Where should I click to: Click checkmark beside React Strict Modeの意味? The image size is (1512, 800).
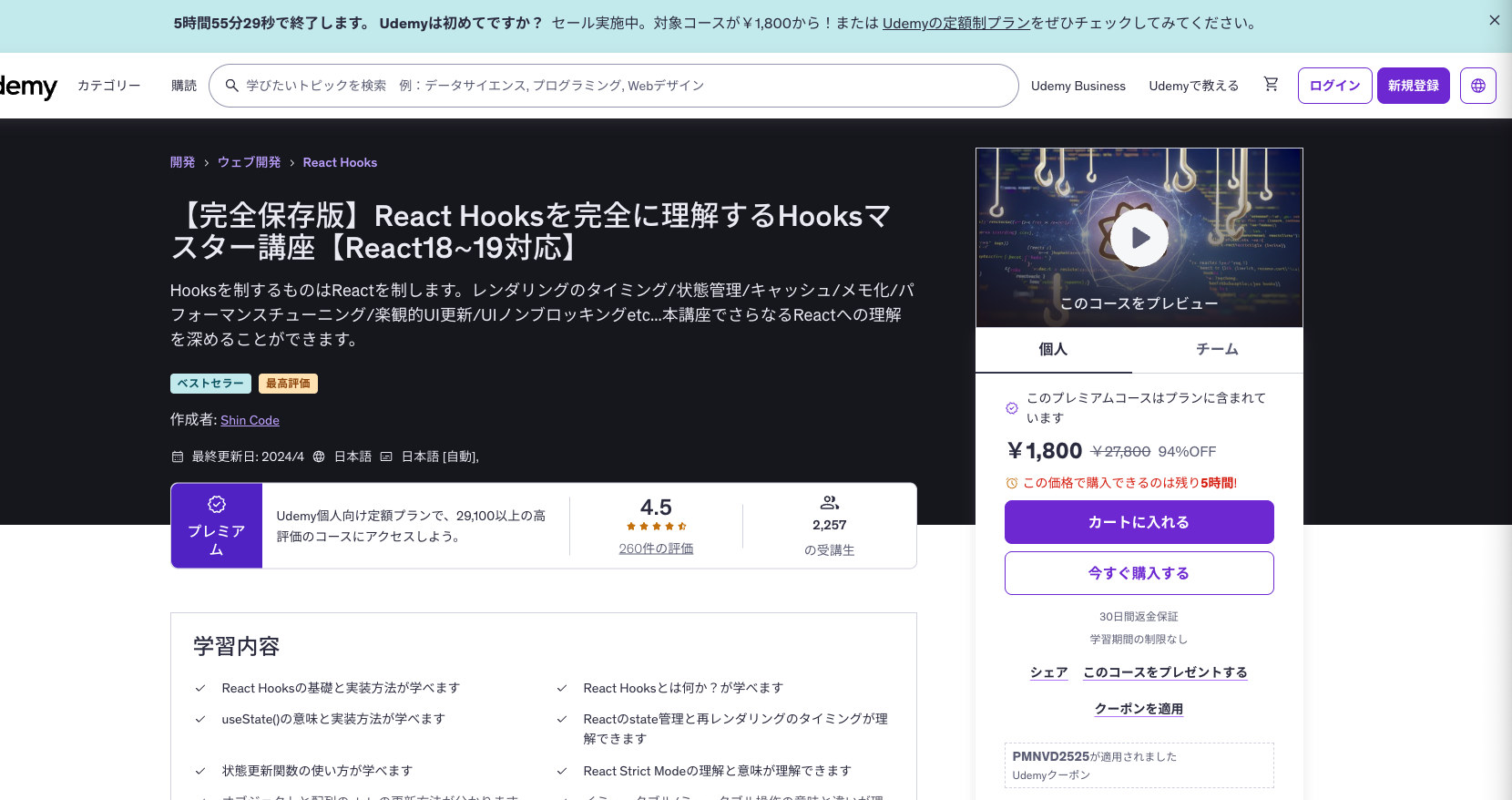pos(562,771)
